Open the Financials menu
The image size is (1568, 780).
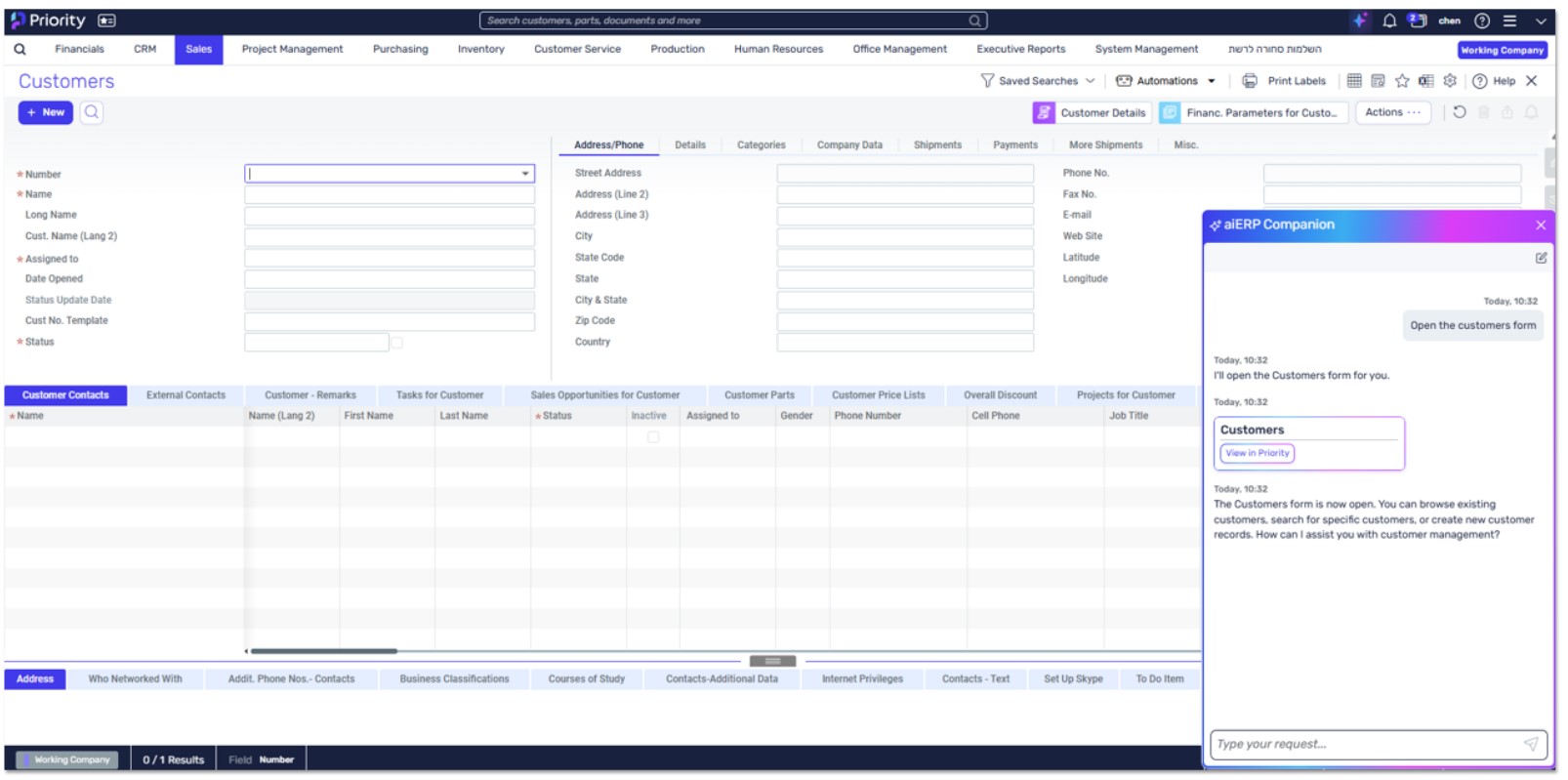click(79, 49)
